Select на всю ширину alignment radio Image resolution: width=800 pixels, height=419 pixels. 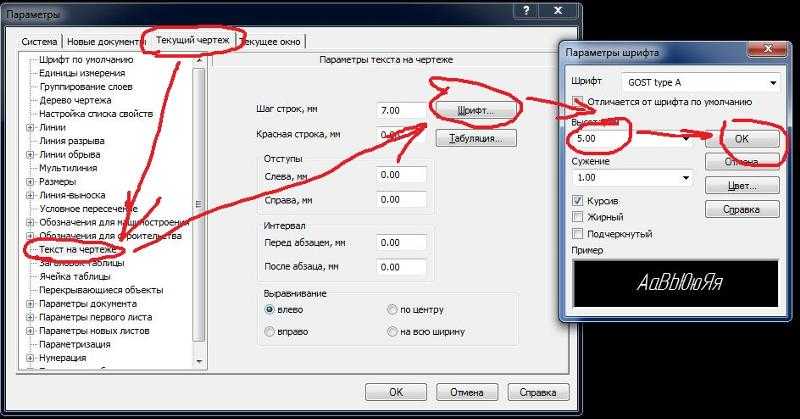coord(392,331)
